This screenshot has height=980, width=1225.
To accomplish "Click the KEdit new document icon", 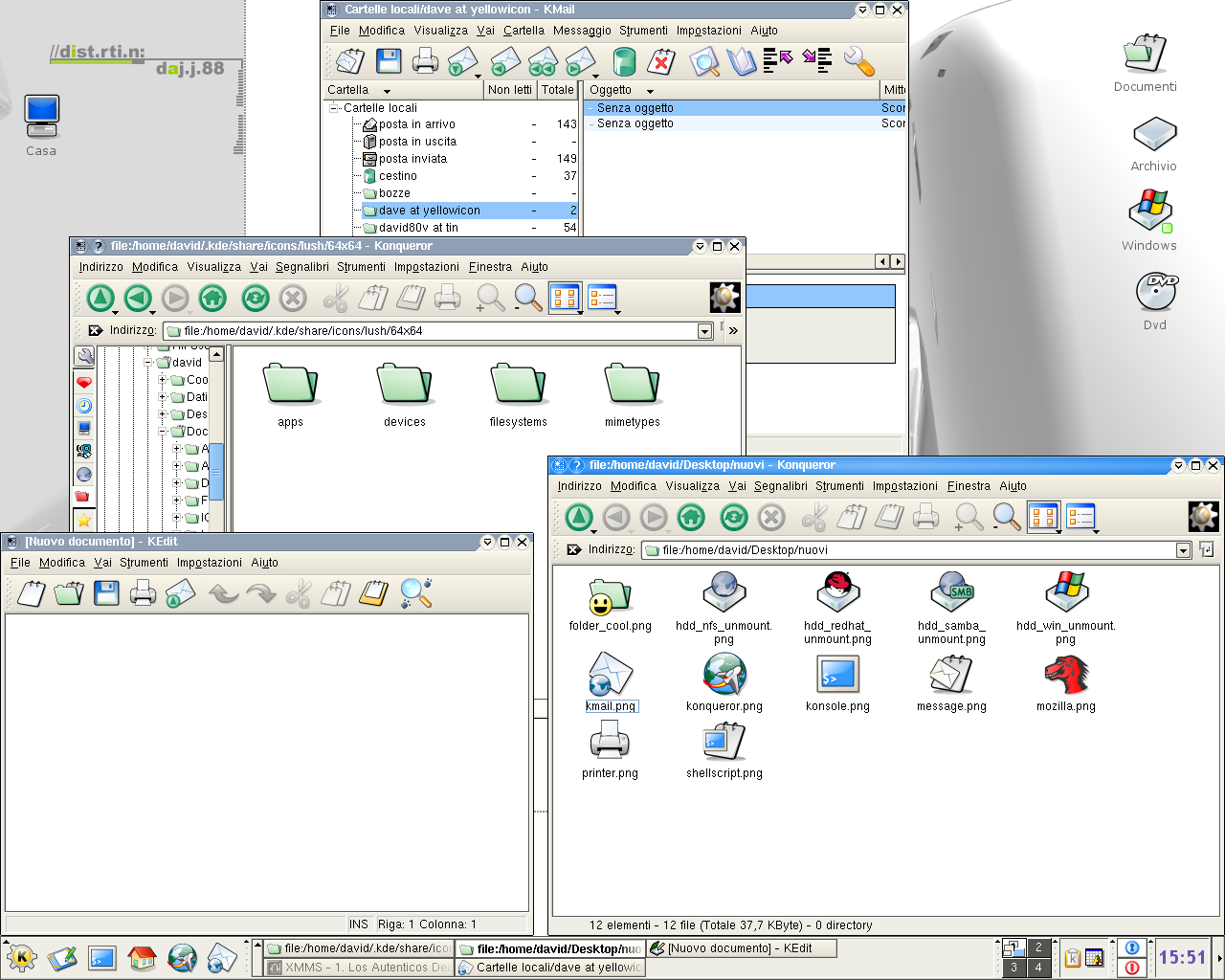I will 32,593.
